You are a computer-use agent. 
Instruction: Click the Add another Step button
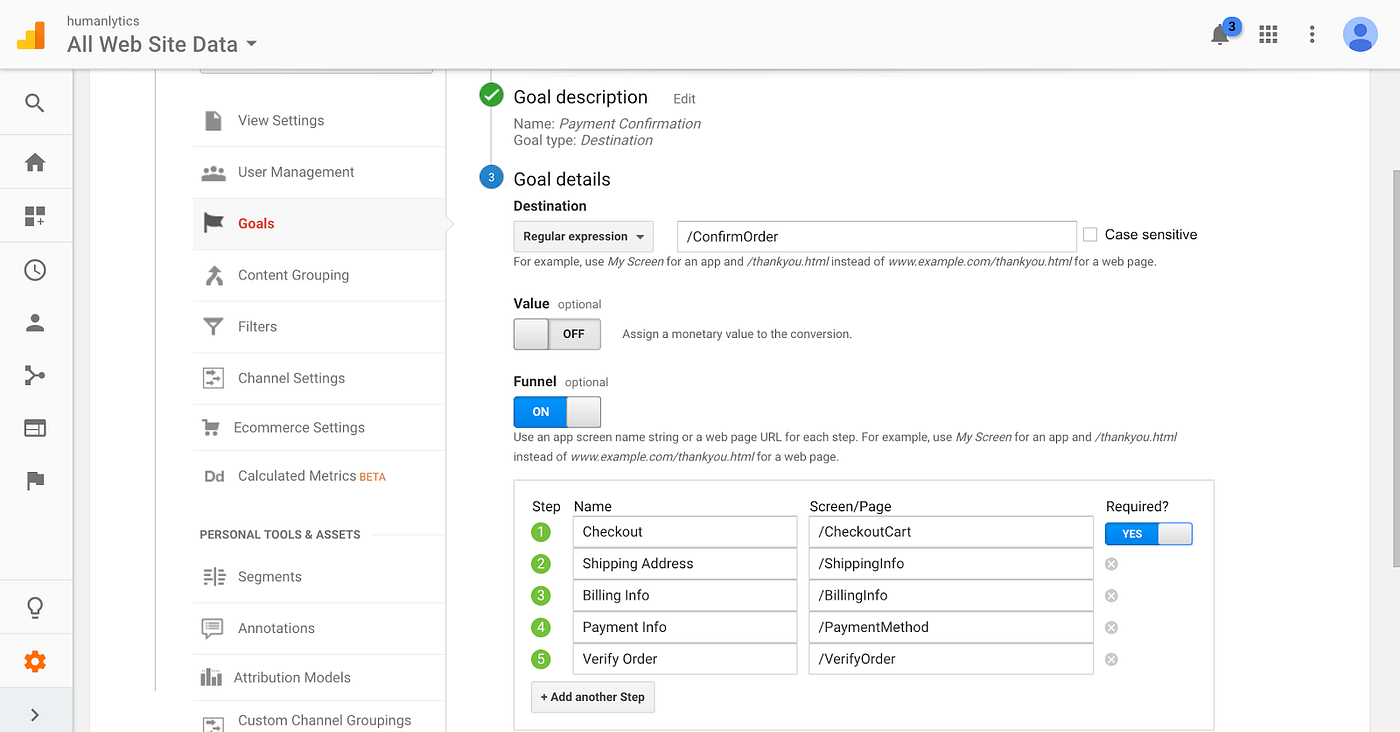[x=593, y=697]
